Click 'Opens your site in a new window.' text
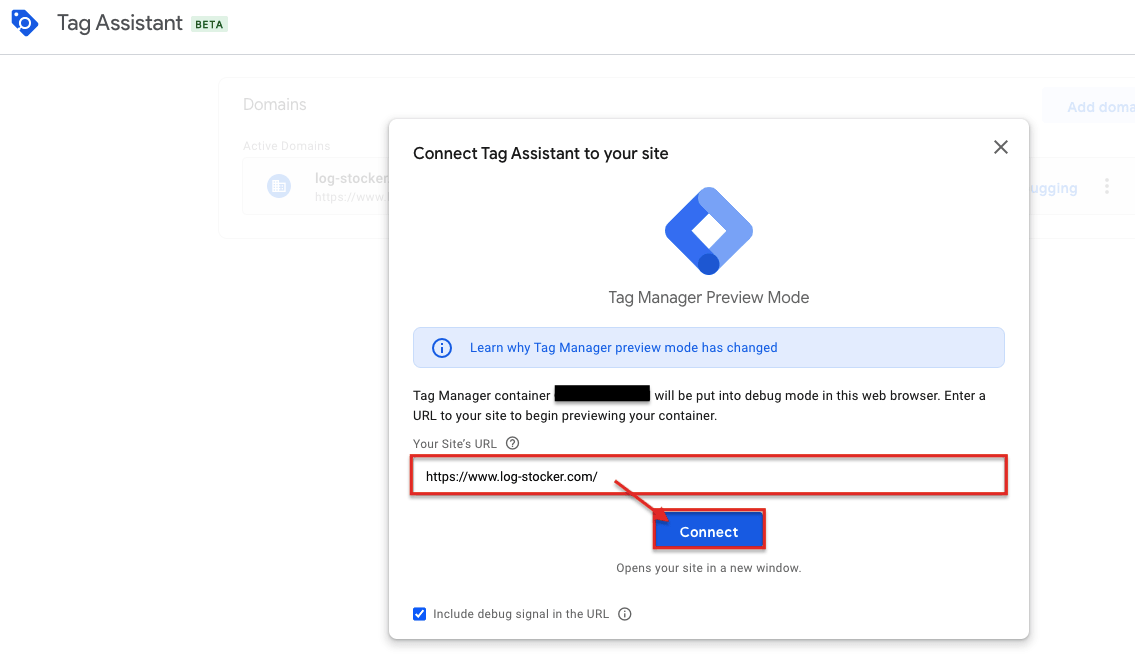Viewport: 1135px width, 669px height. 709,568
